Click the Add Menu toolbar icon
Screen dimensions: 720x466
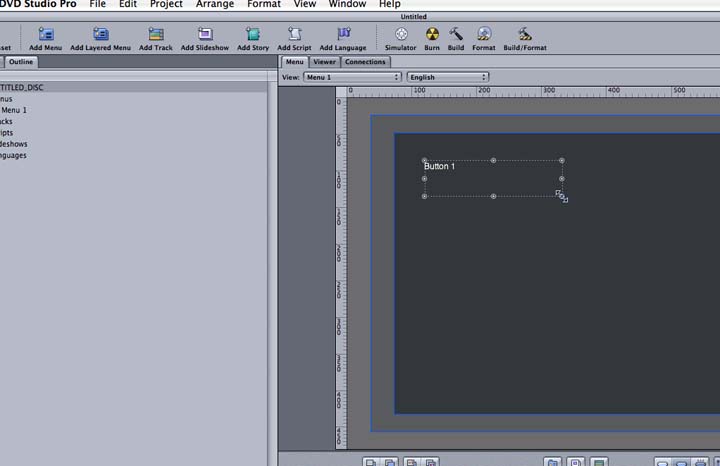point(46,35)
